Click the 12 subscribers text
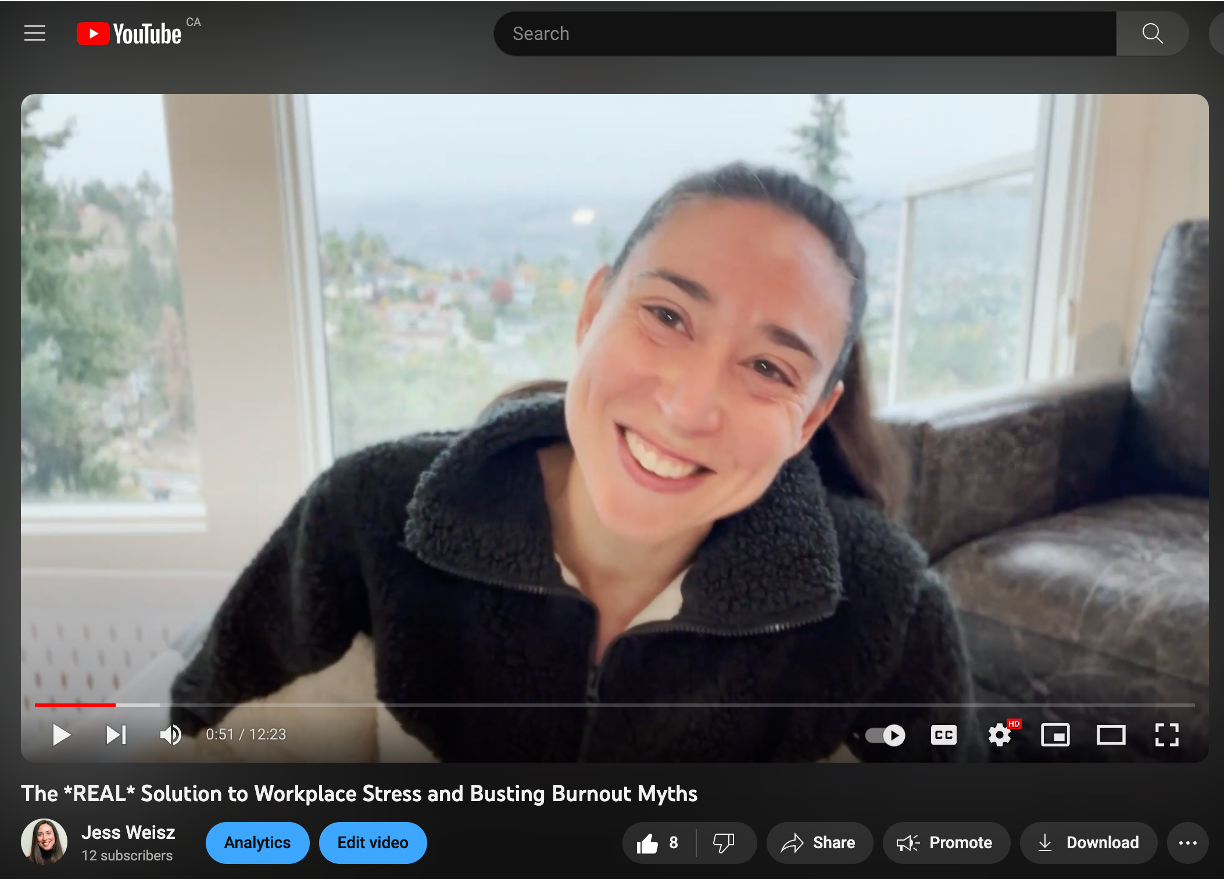The height and width of the screenshot is (880, 1224). pyautogui.click(x=127, y=856)
